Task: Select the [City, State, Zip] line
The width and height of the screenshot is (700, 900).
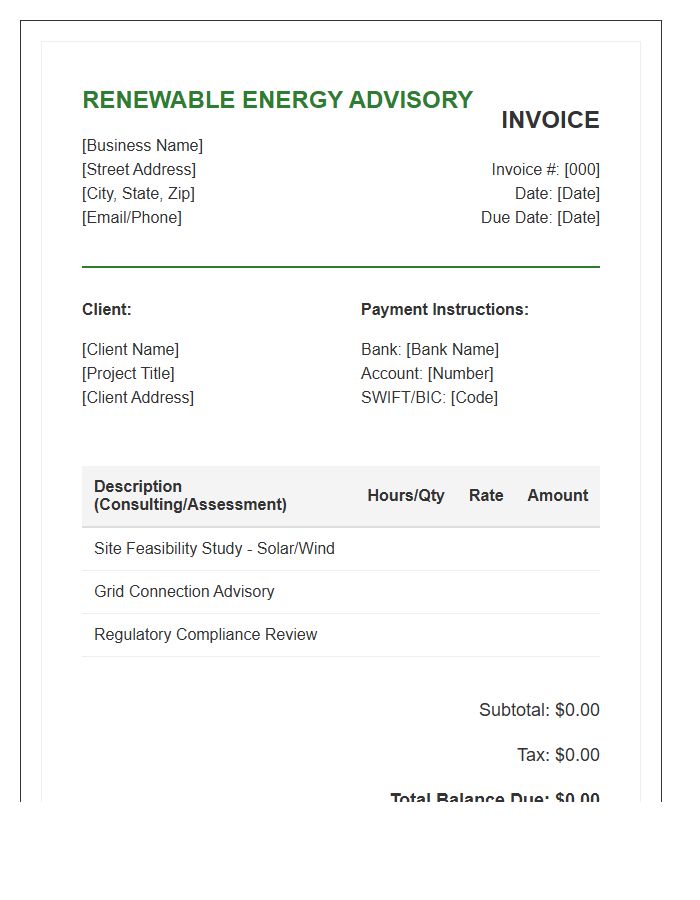Action: point(138,194)
